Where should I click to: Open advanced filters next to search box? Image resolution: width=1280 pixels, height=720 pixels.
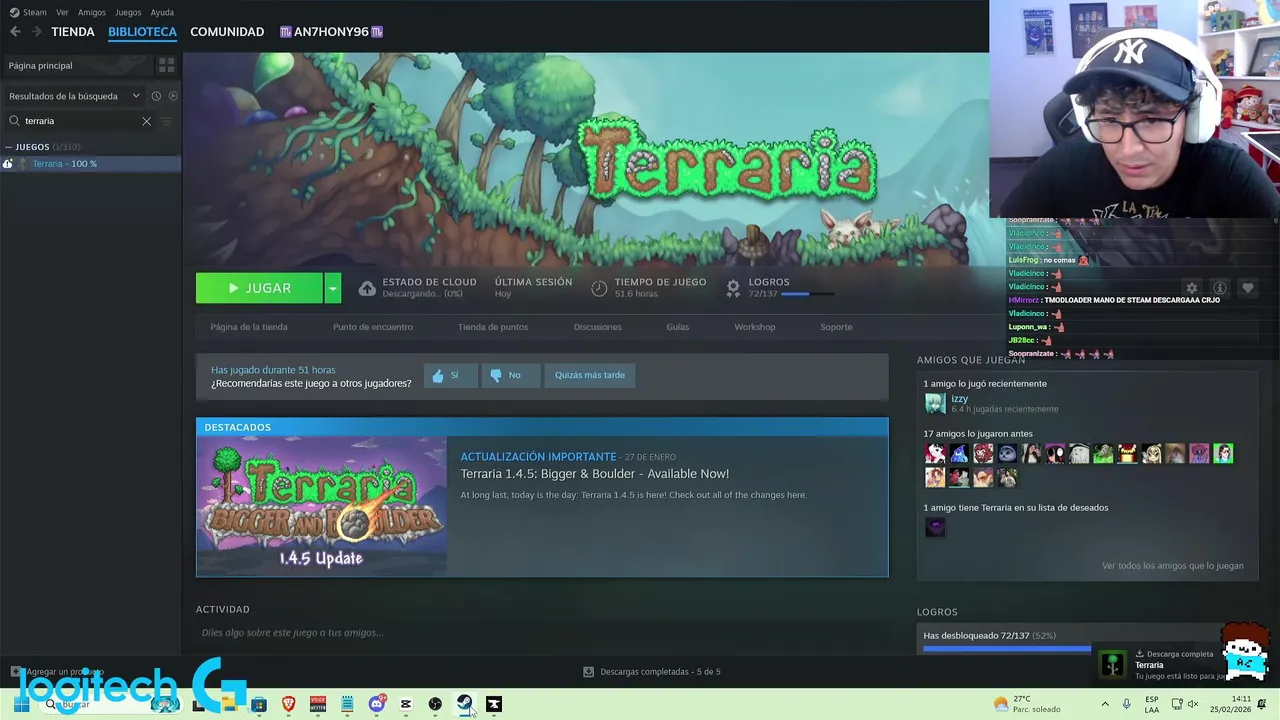pyautogui.click(x=167, y=121)
